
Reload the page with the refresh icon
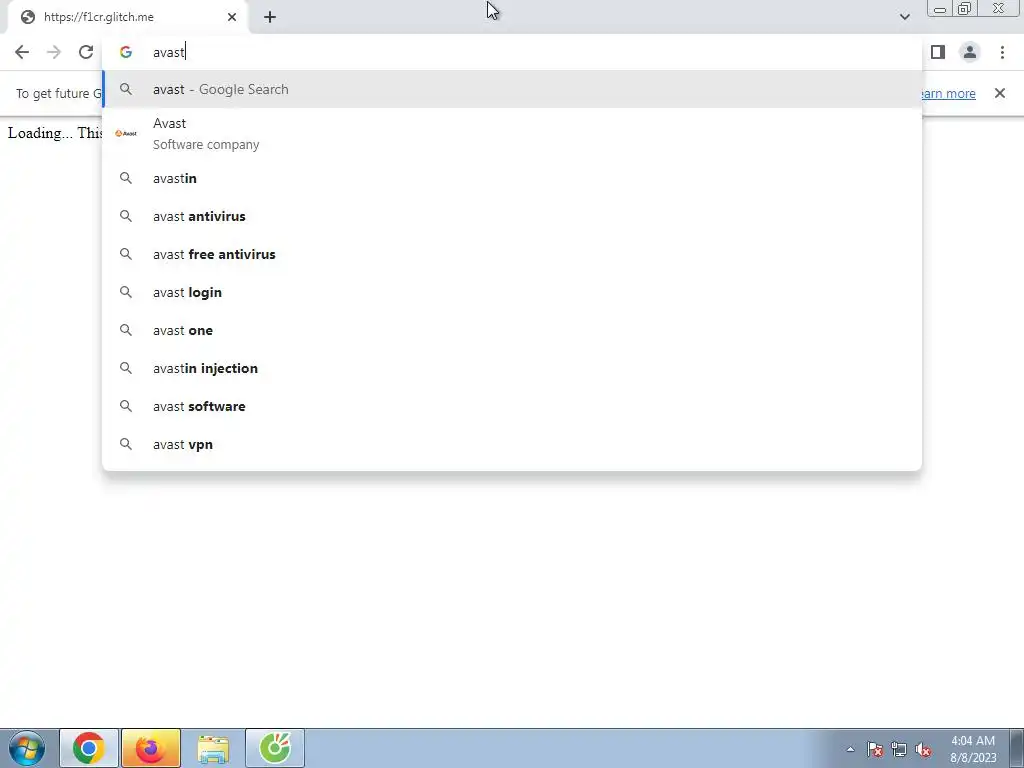coord(86,52)
